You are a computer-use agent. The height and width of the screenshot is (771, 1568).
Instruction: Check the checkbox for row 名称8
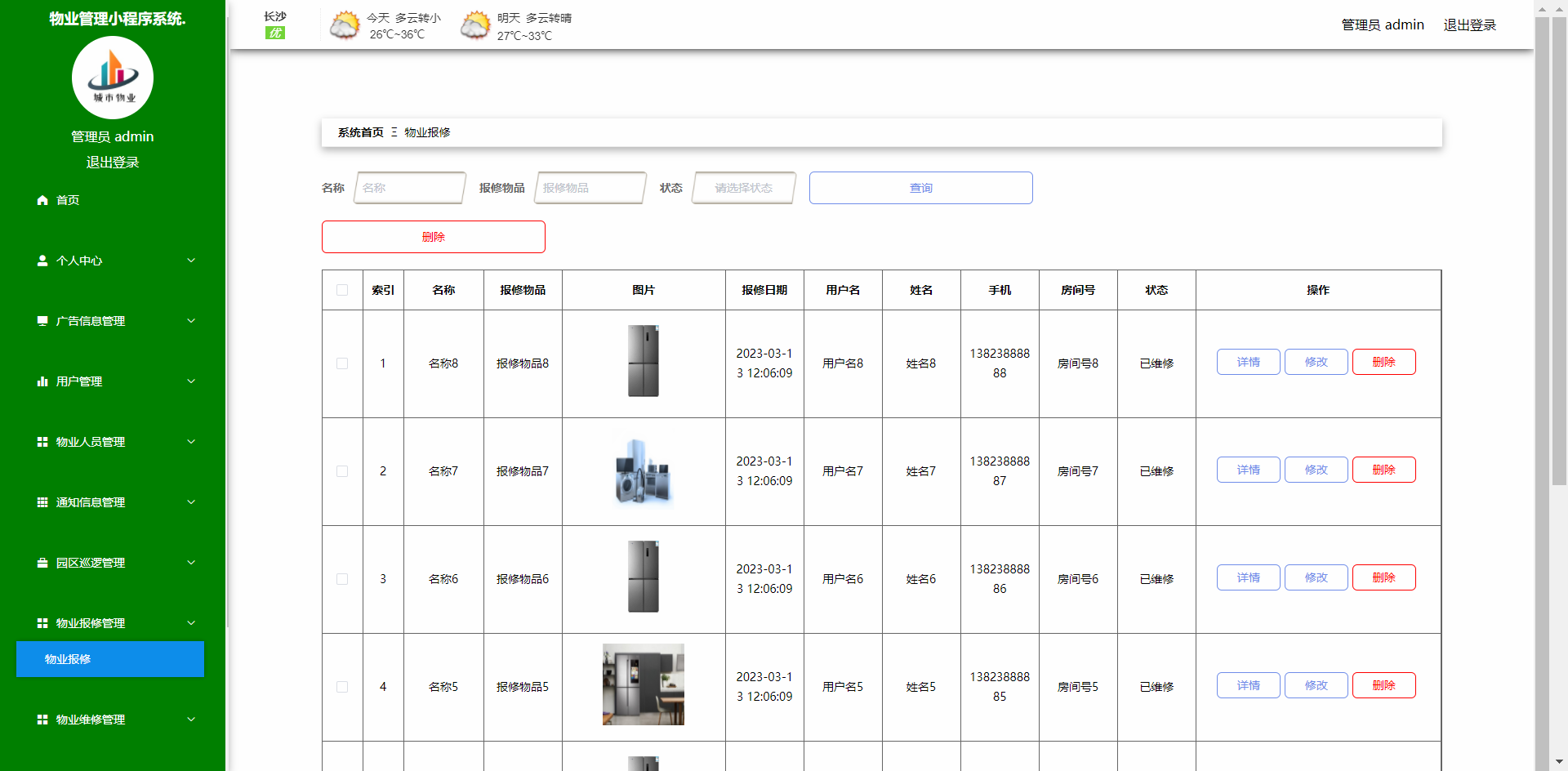[342, 363]
